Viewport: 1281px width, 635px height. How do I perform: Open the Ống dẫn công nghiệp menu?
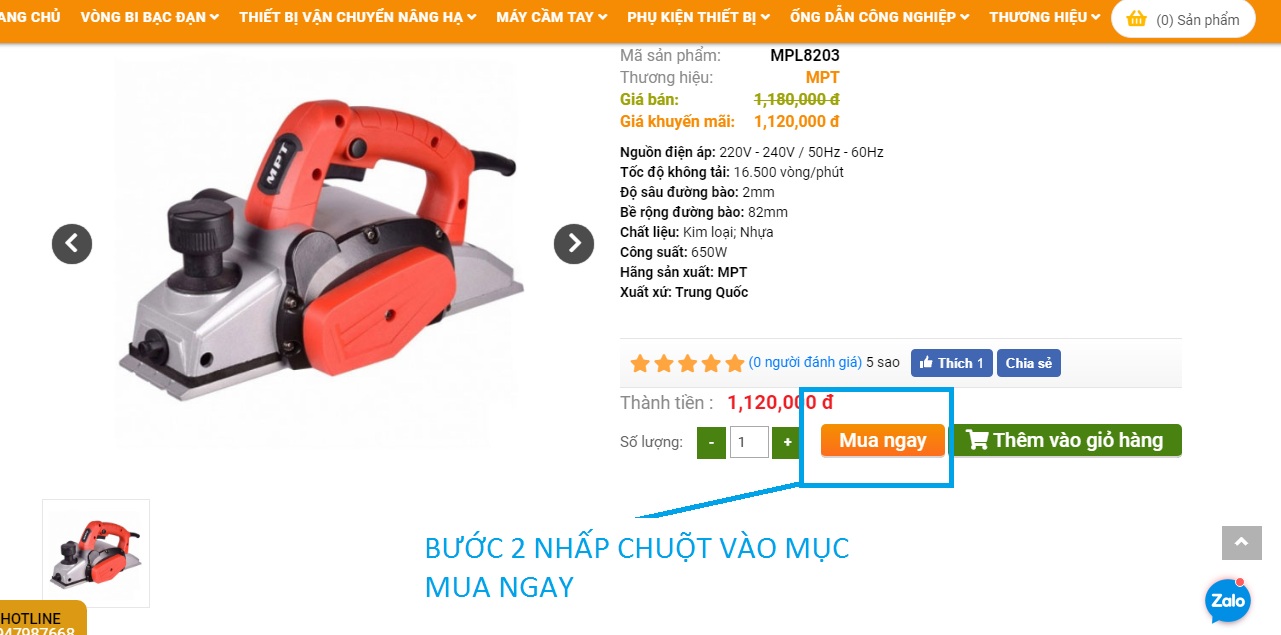(x=879, y=17)
